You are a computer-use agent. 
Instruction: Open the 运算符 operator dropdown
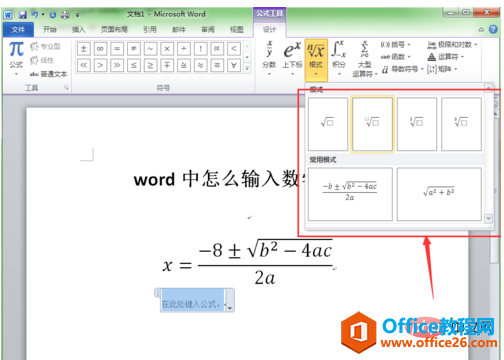446,57
